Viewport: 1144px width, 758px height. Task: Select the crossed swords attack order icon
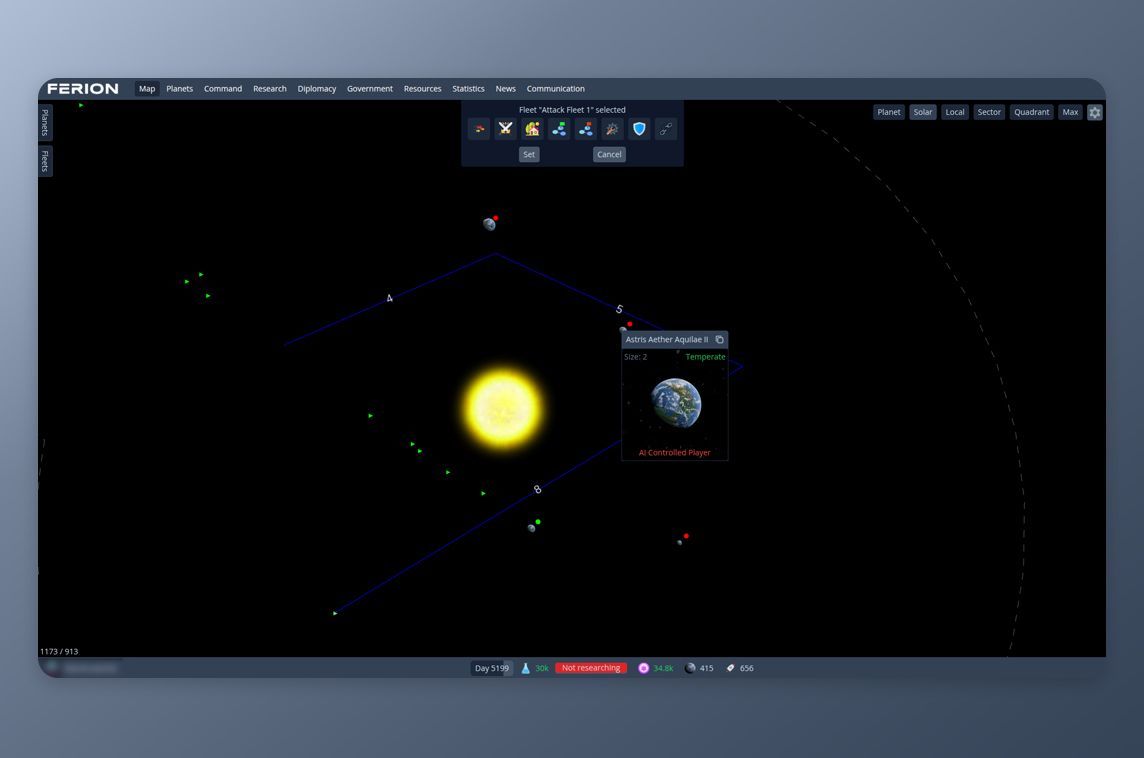pyautogui.click(x=505, y=129)
